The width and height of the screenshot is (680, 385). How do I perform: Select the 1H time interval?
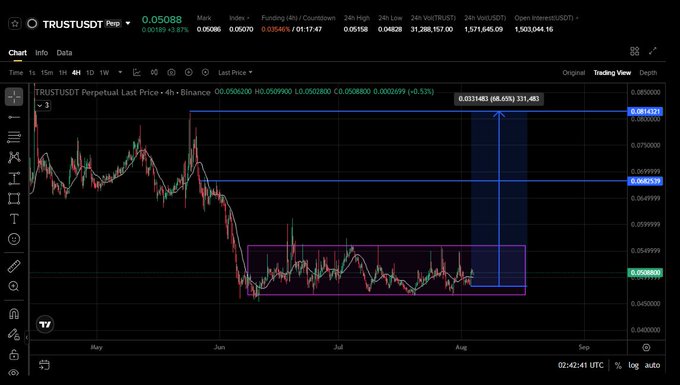(x=63, y=72)
